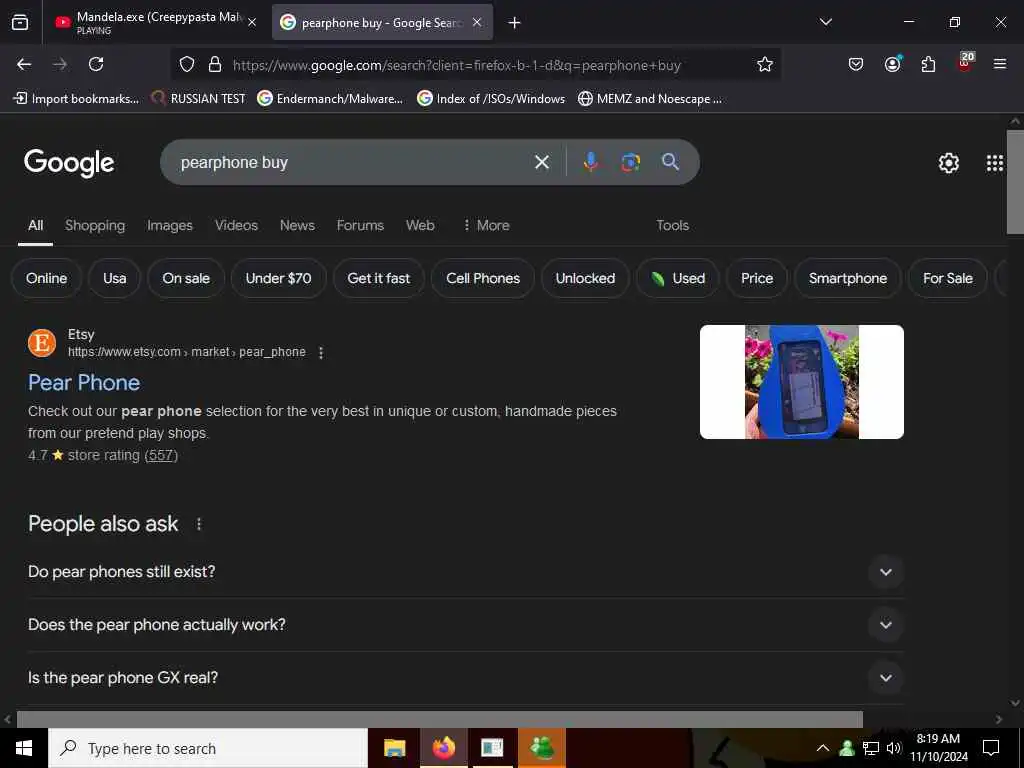
Task: Go to Google home via logo
Action: click(69, 163)
